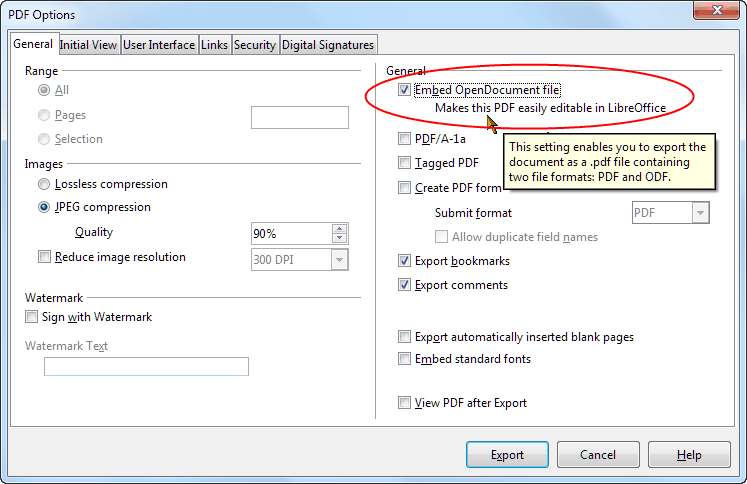The width and height of the screenshot is (747, 484).
Task: Click the Quality percentage input field
Action: [x=290, y=233]
